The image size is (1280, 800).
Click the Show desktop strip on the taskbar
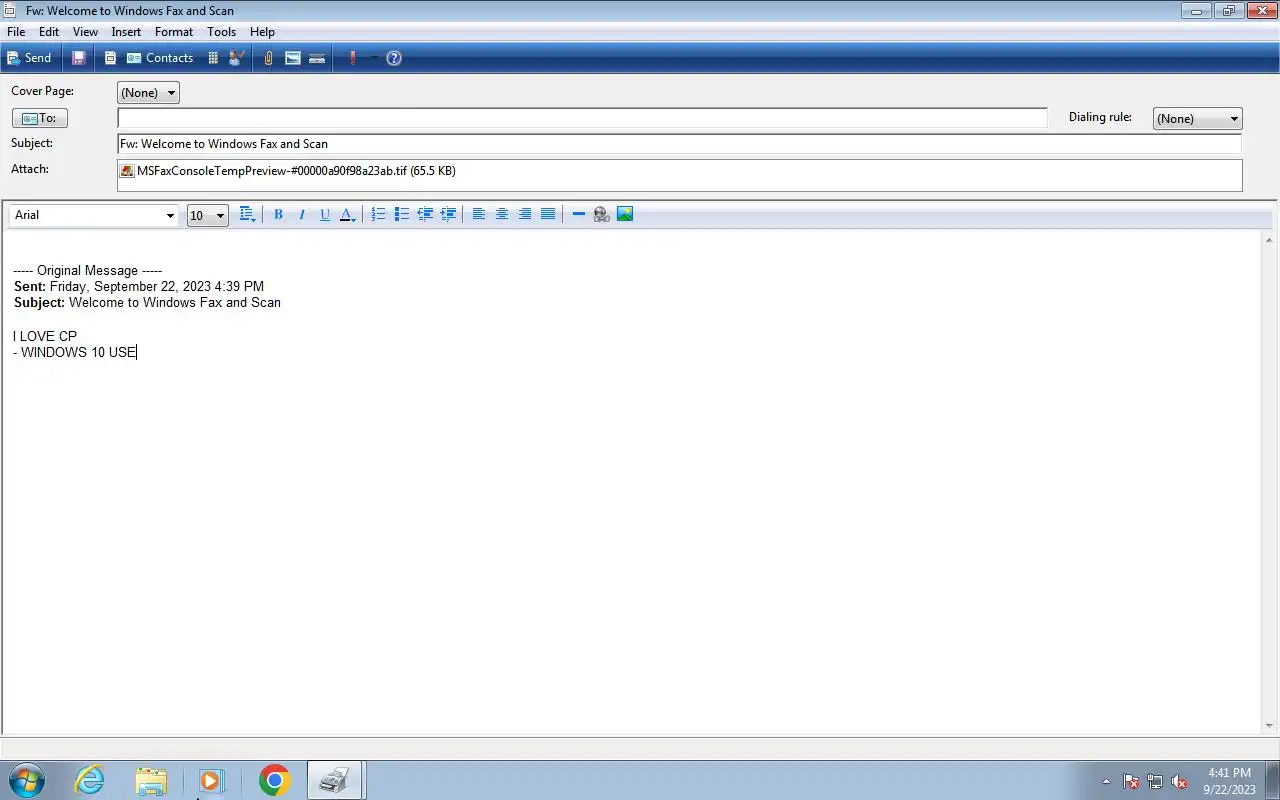(x=1273, y=780)
